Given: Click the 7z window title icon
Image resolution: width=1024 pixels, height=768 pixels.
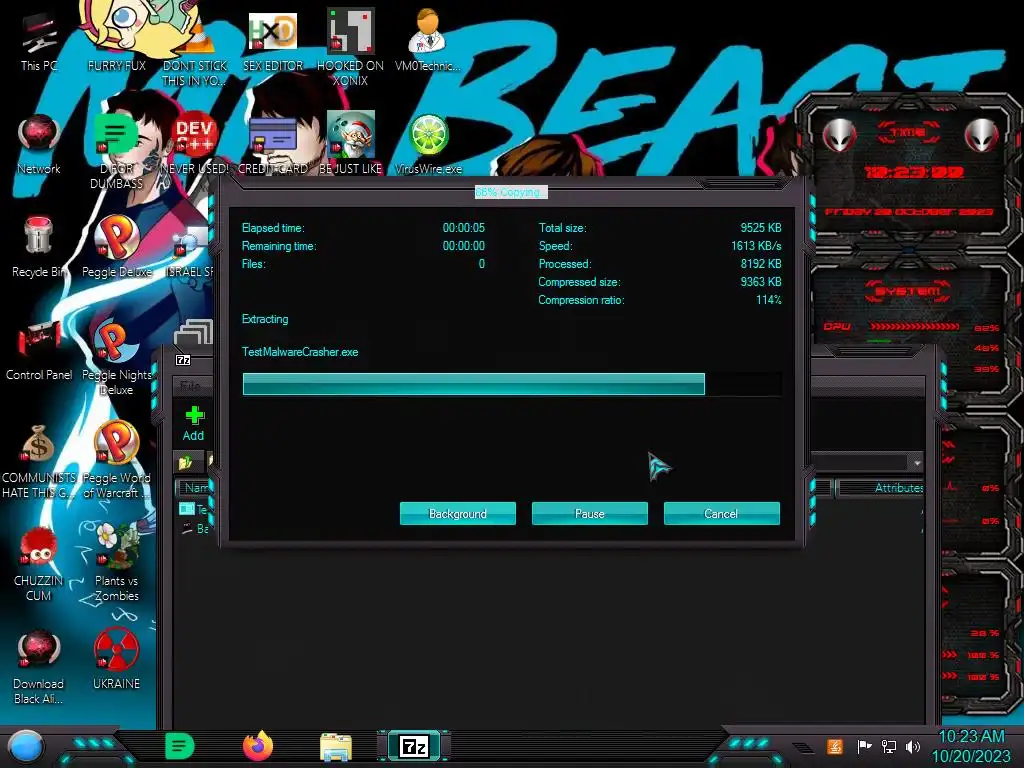Looking at the screenshot, I should point(183,360).
